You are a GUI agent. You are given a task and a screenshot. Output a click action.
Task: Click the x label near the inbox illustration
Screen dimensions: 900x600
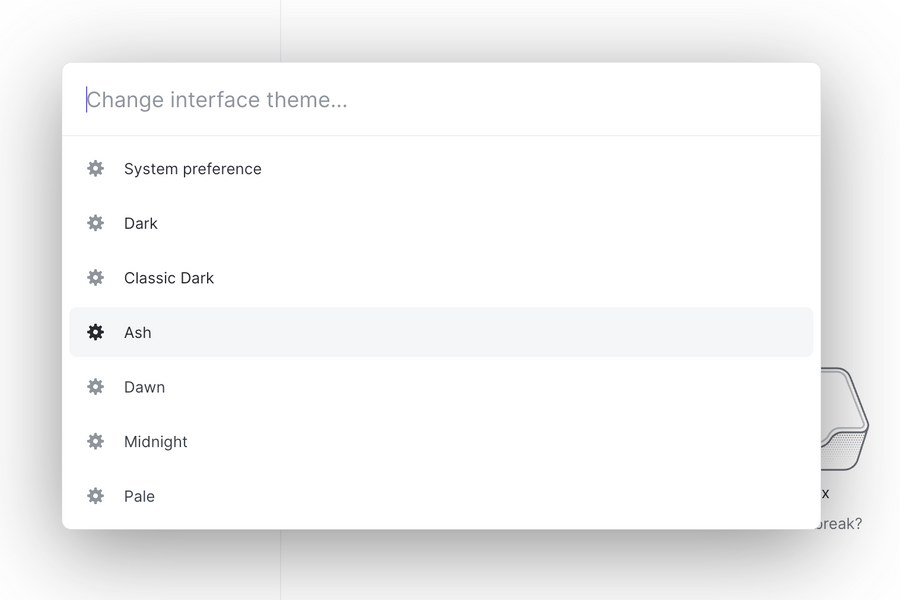click(824, 492)
